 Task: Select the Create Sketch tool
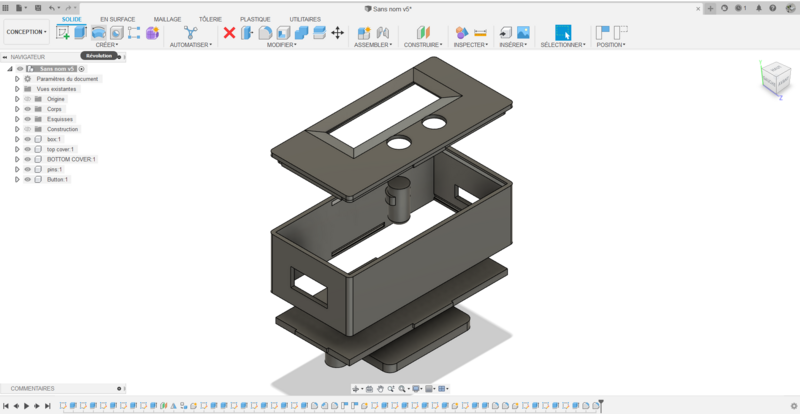(64, 32)
